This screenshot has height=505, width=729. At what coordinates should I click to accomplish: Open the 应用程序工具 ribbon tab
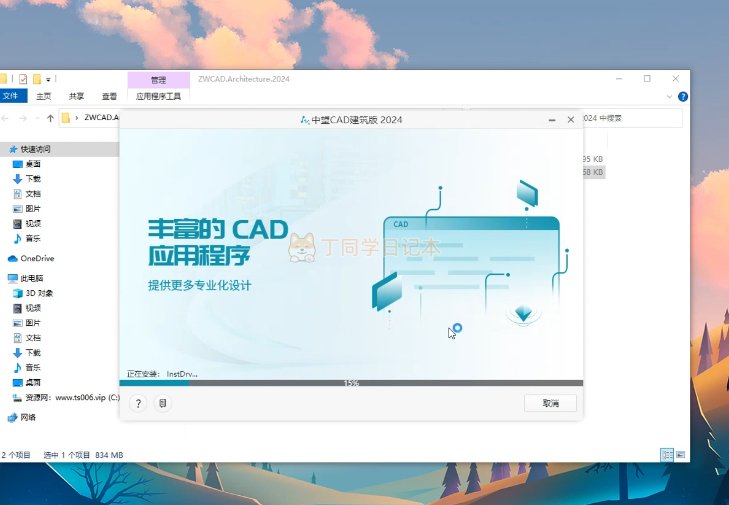(x=159, y=96)
